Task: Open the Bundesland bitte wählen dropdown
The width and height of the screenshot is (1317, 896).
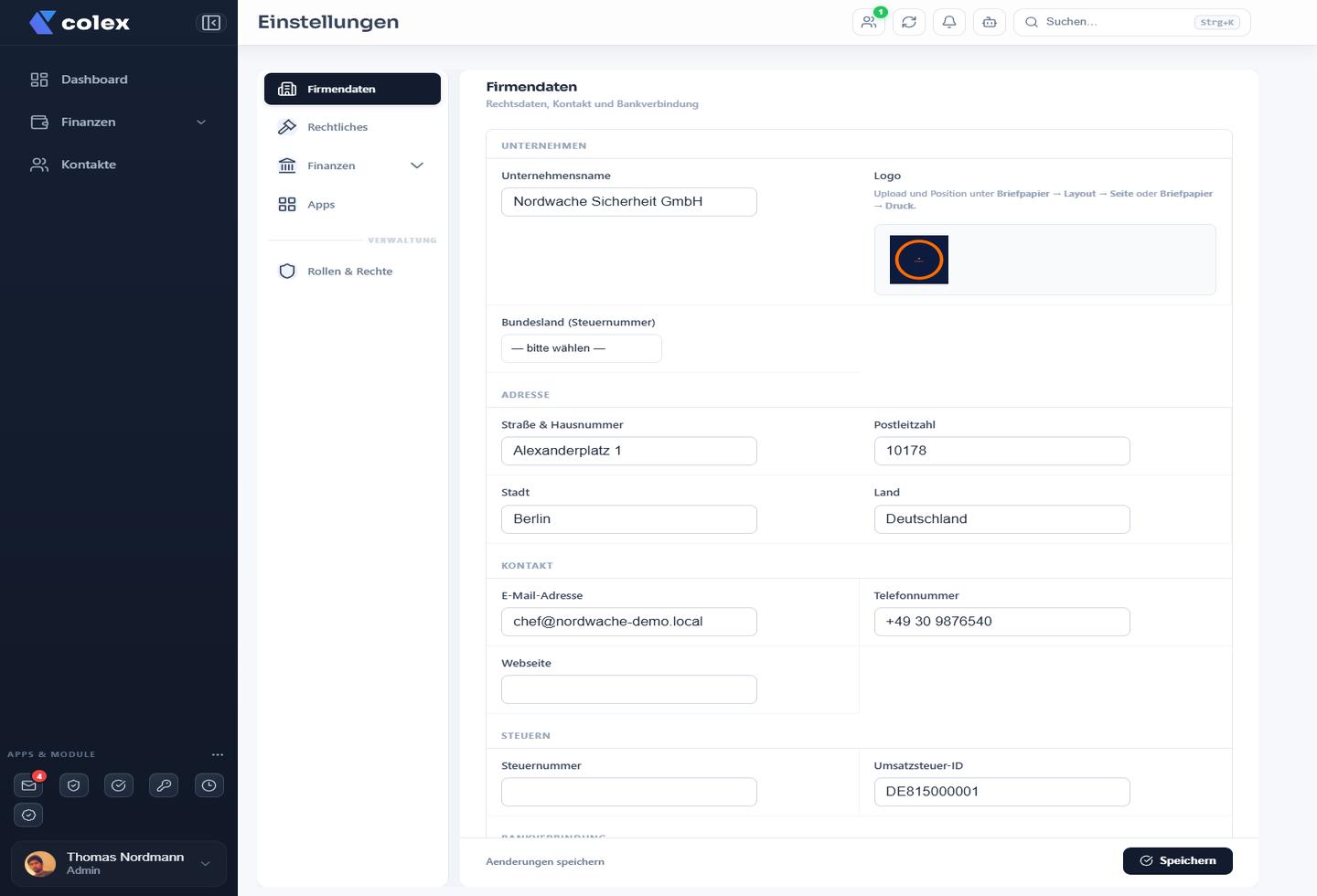Action: 582,348
